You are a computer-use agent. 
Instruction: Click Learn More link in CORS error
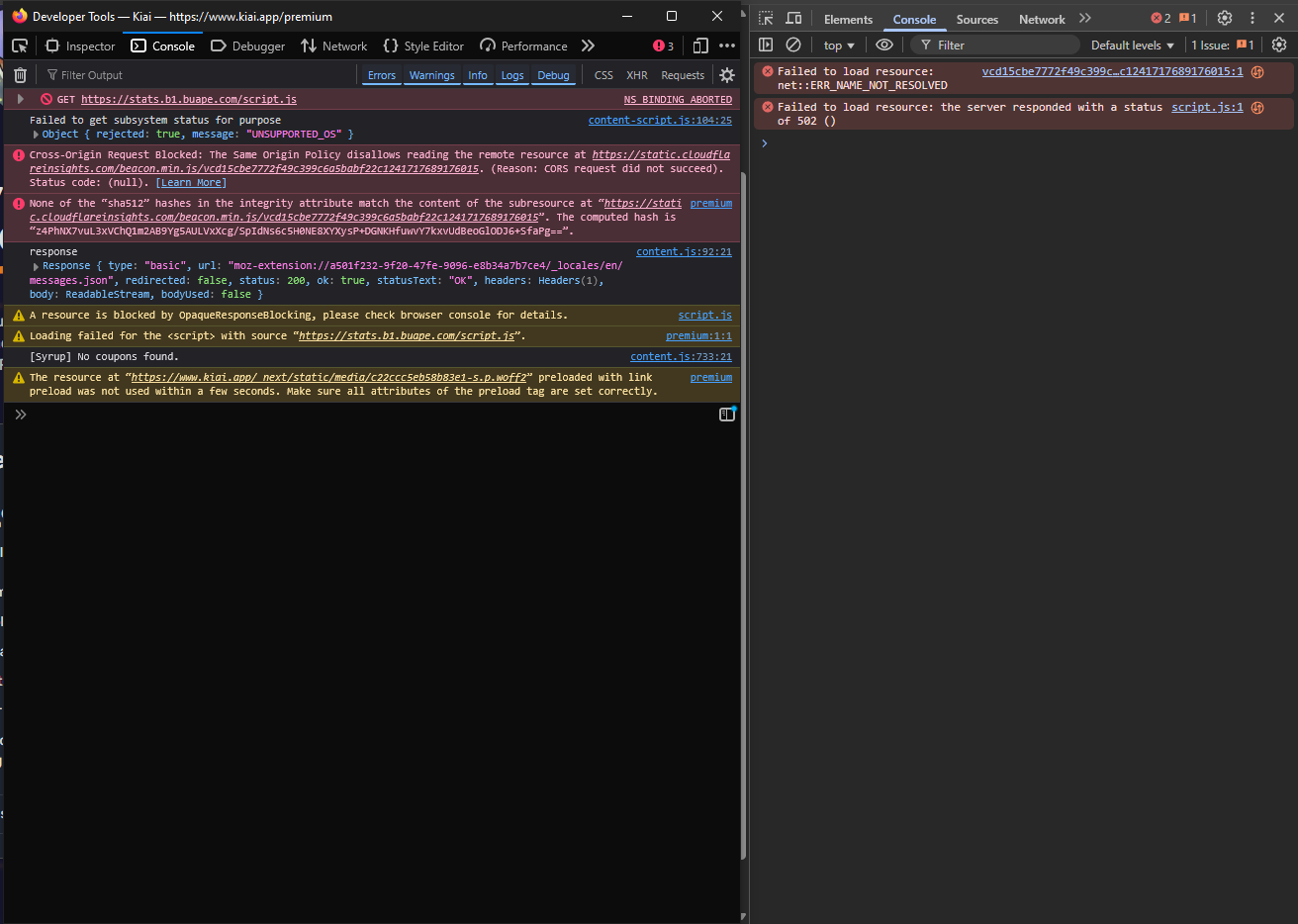click(x=191, y=182)
